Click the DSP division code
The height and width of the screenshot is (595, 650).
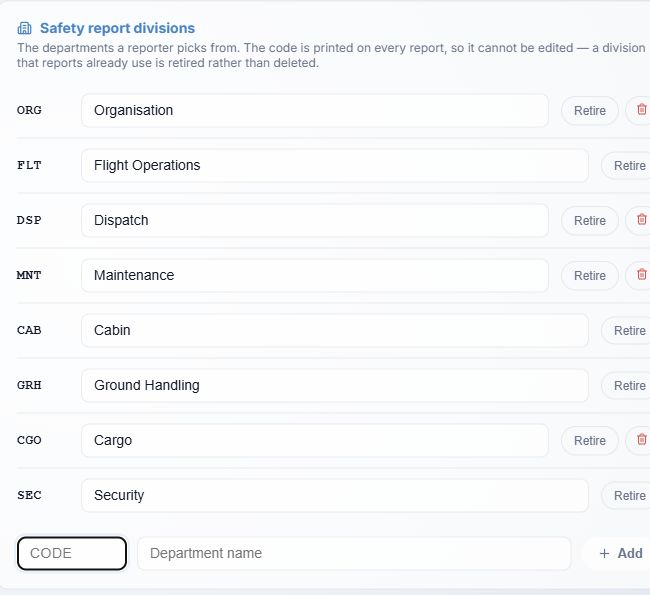coord(29,220)
